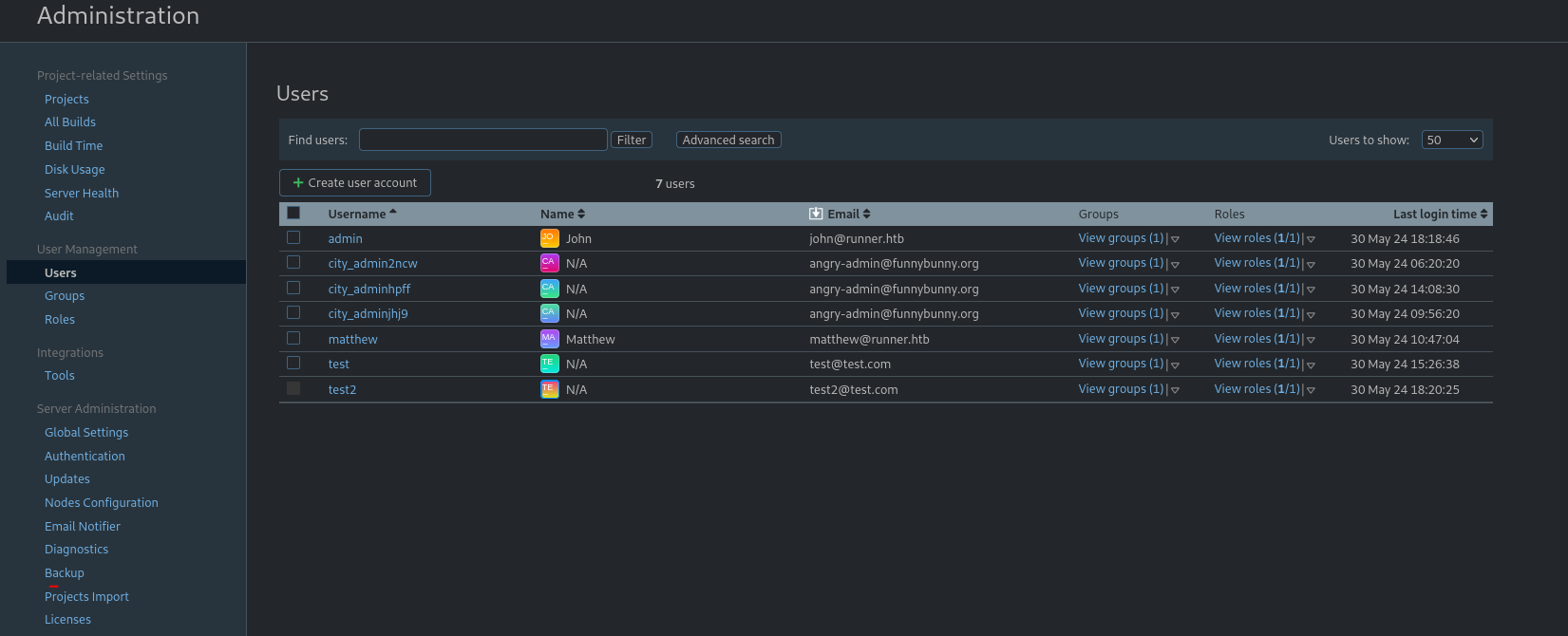
Task: Open Roles under User Management
Action: (x=60, y=319)
